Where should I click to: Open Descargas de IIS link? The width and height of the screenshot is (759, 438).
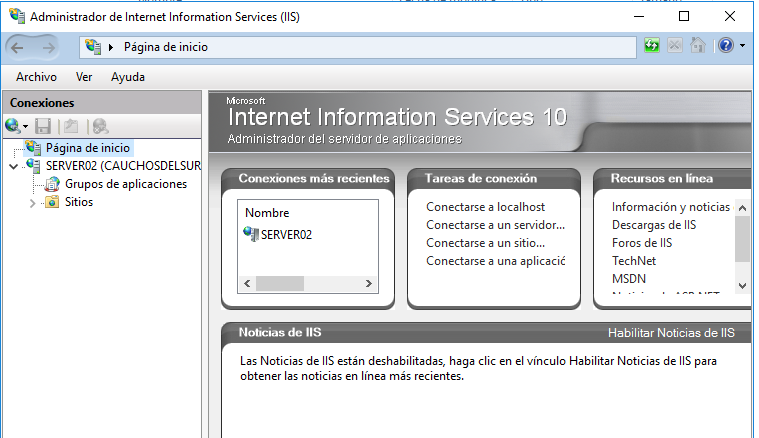click(x=654, y=225)
